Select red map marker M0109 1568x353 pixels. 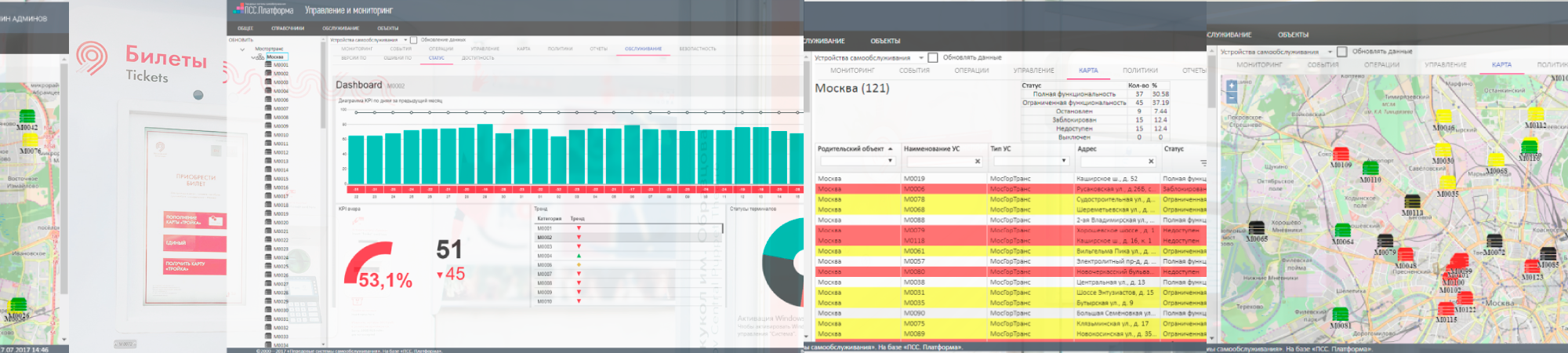[x=1341, y=154]
